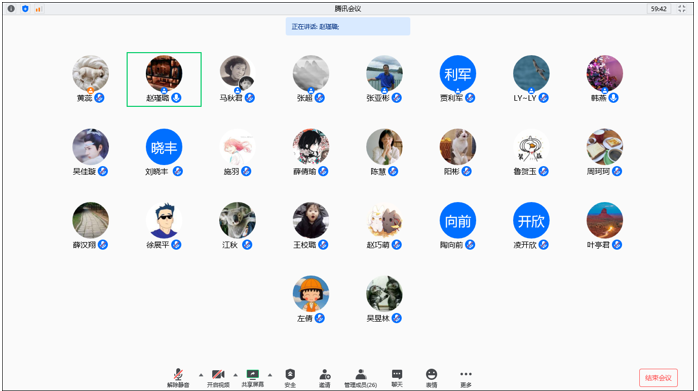The width and height of the screenshot is (698, 391).
Task: Open meeting info icon in title bar
Action: (x=11, y=8)
